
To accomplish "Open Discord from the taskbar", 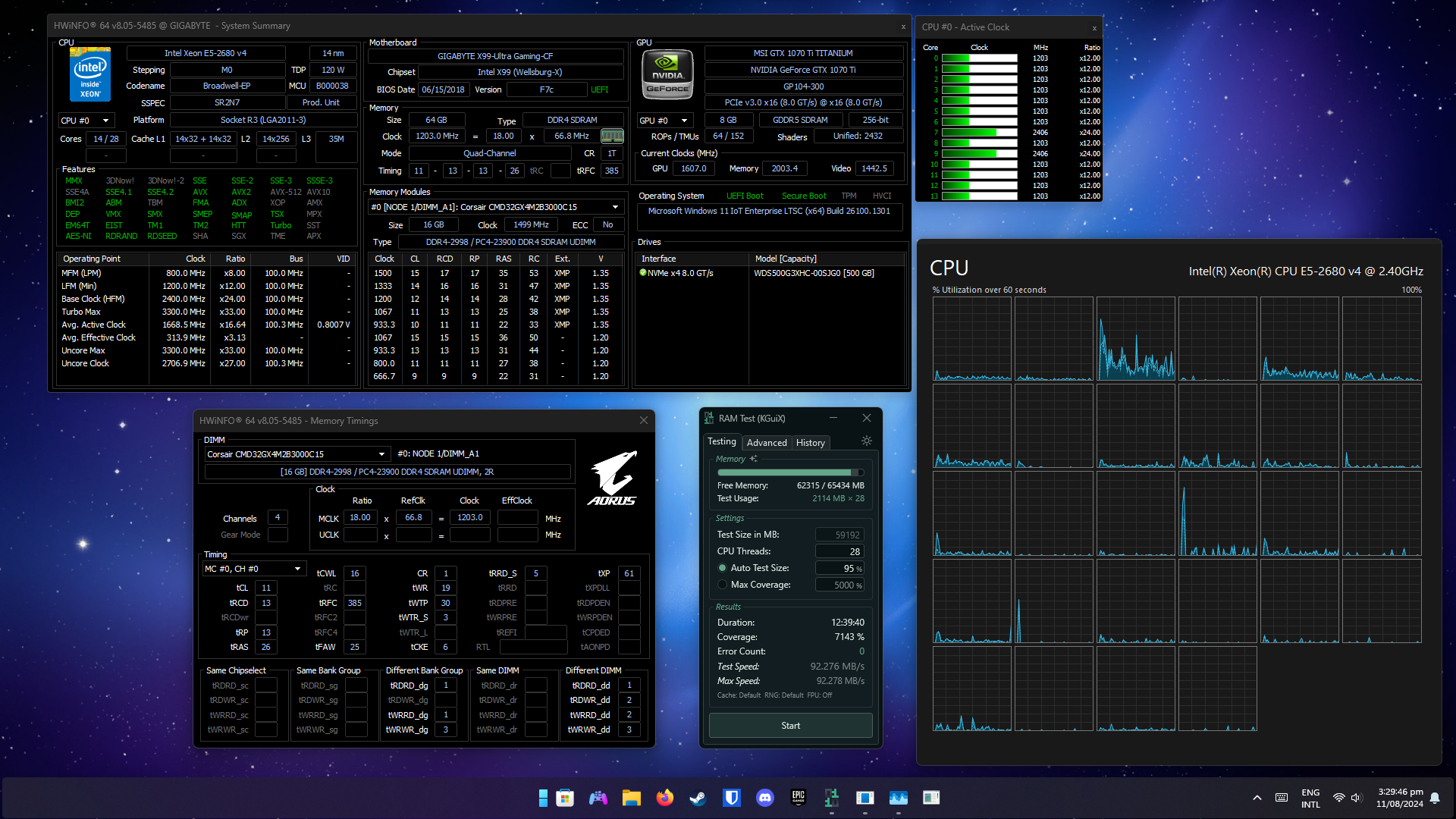I will (765, 798).
